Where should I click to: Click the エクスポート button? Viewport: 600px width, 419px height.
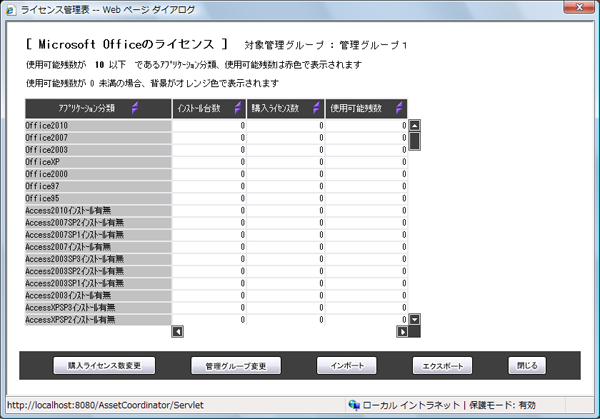point(442,366)
